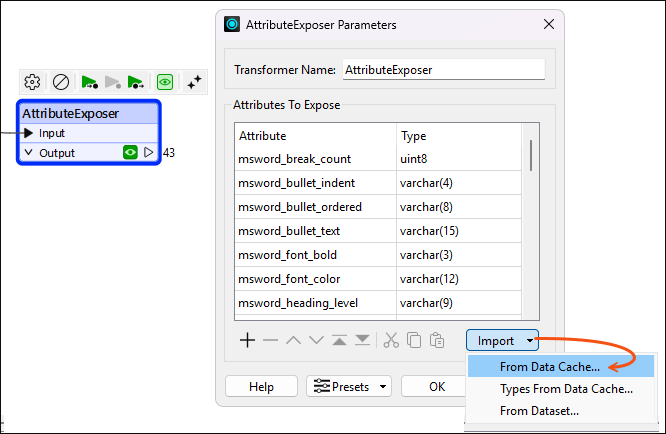Open the Import dropdown arrow
Image resolution: width=666 pixels, height=434 pixels.
(x=530, y=341)
